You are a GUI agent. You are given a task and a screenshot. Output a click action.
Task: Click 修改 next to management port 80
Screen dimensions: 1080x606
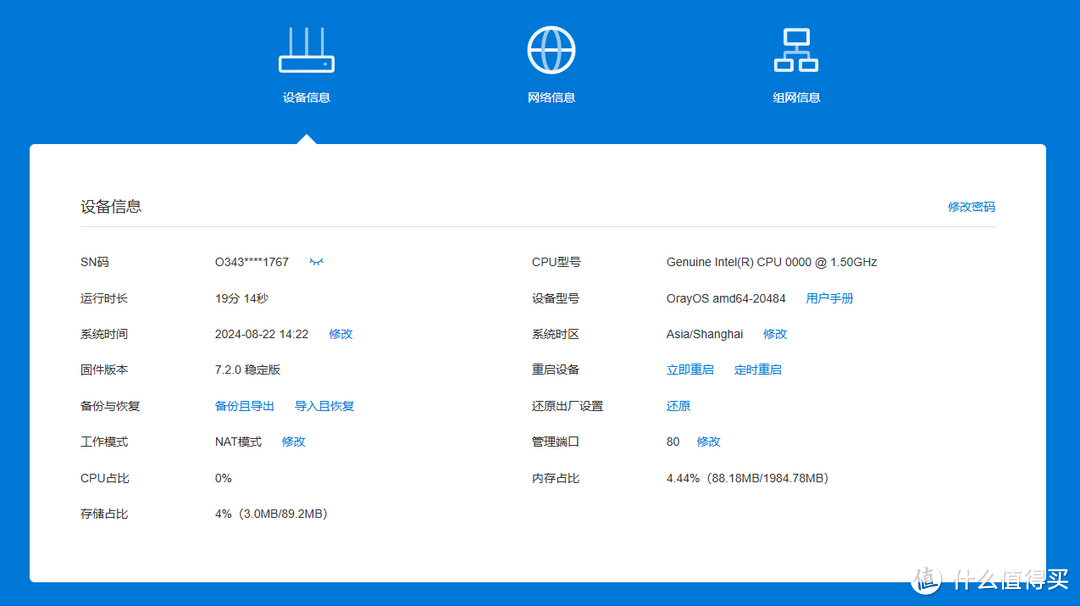[x=709, y=441]
